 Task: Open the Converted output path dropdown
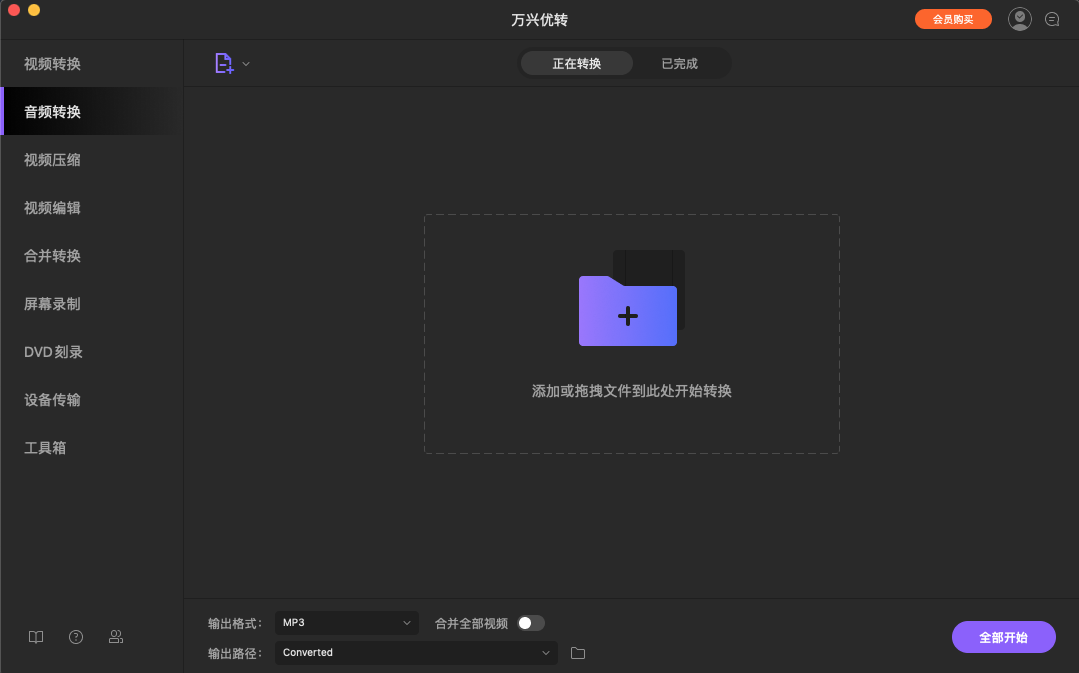click(415, 652)
